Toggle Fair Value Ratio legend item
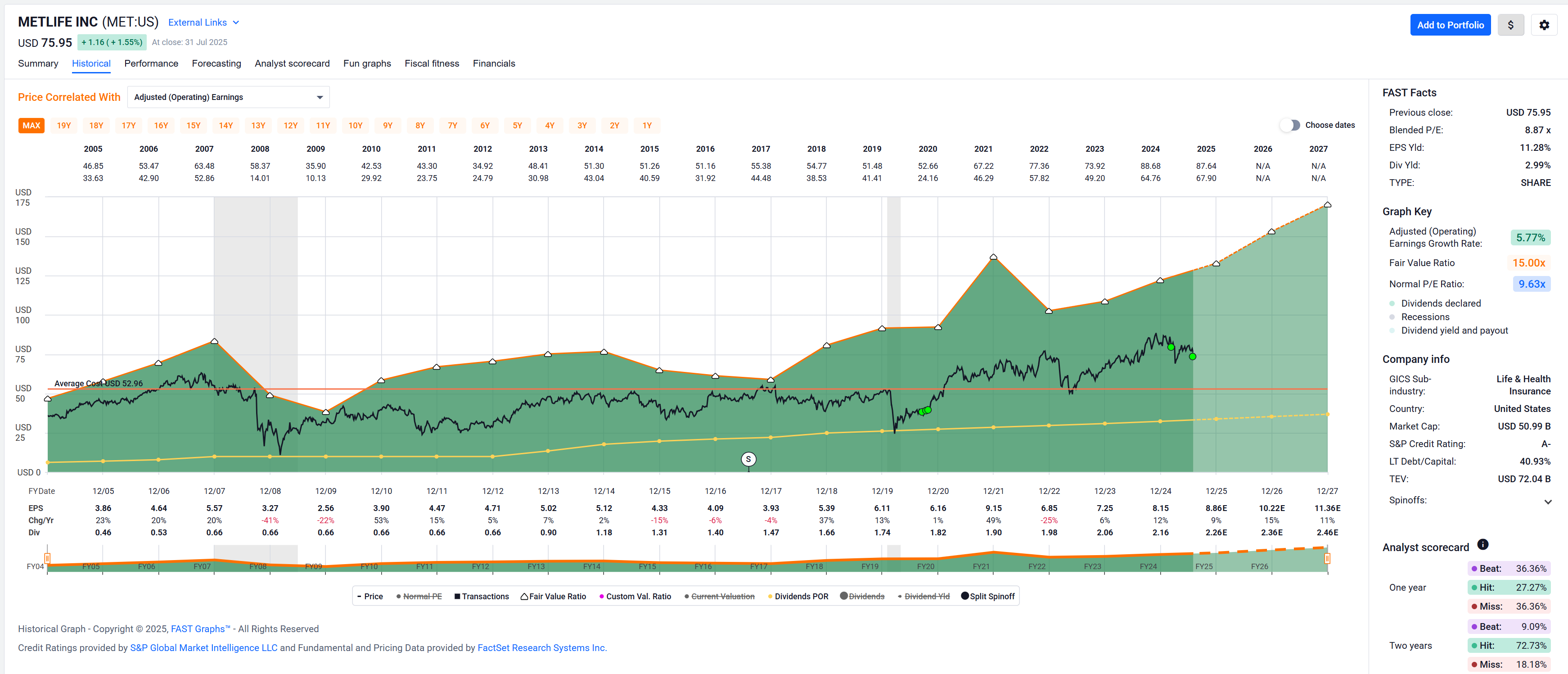 (x=553, y=596)
